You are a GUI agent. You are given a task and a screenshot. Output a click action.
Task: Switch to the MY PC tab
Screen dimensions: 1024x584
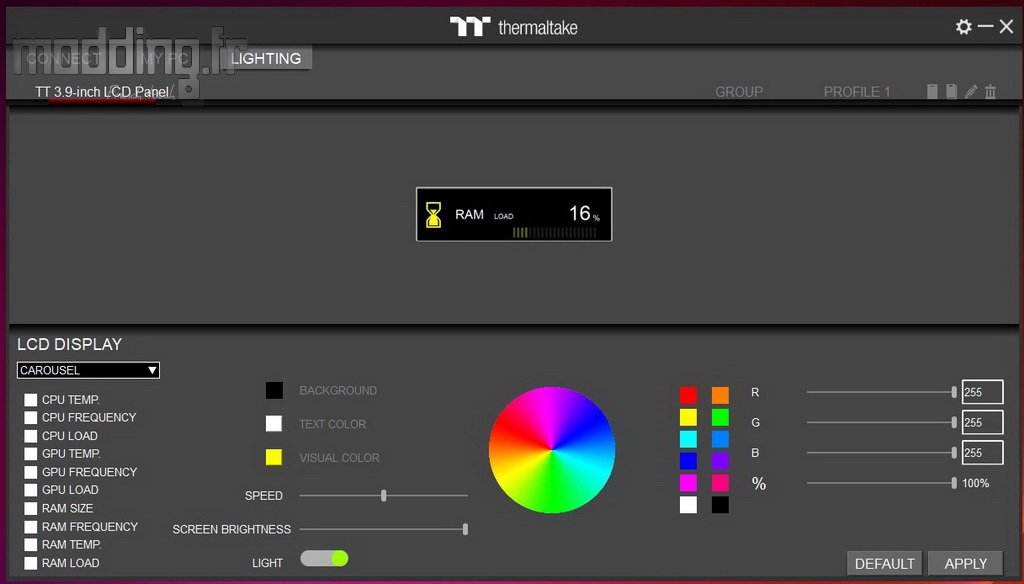tap(165, 58)
